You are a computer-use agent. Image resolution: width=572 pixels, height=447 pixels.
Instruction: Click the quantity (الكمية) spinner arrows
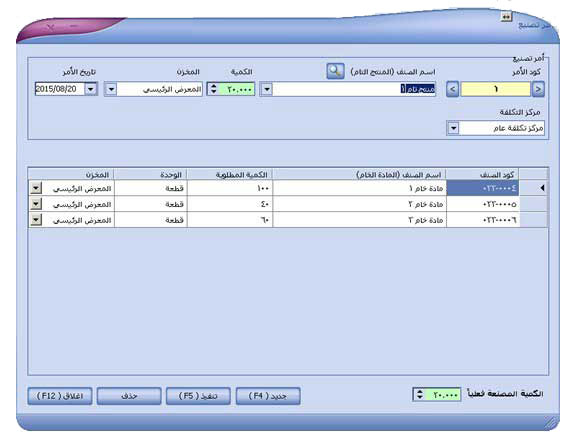214,89
